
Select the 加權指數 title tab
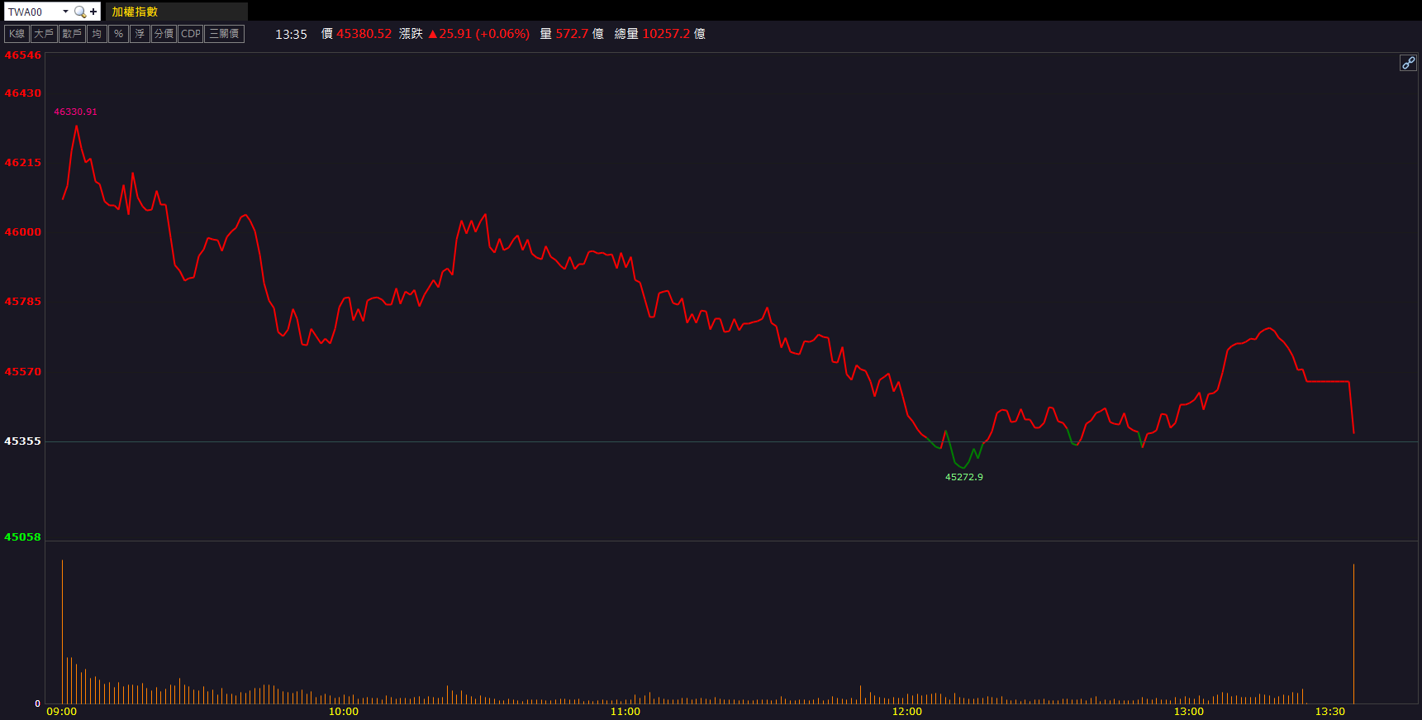[x=135, y=12]
